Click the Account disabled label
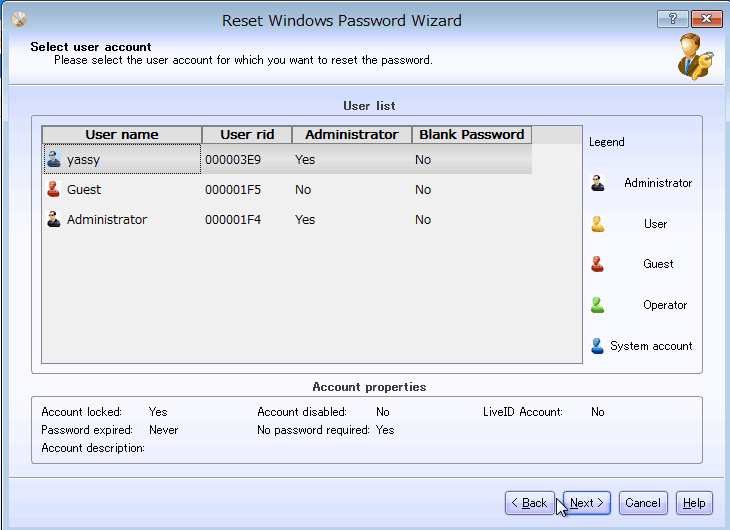730x530 pixels. tap(302, 412)
